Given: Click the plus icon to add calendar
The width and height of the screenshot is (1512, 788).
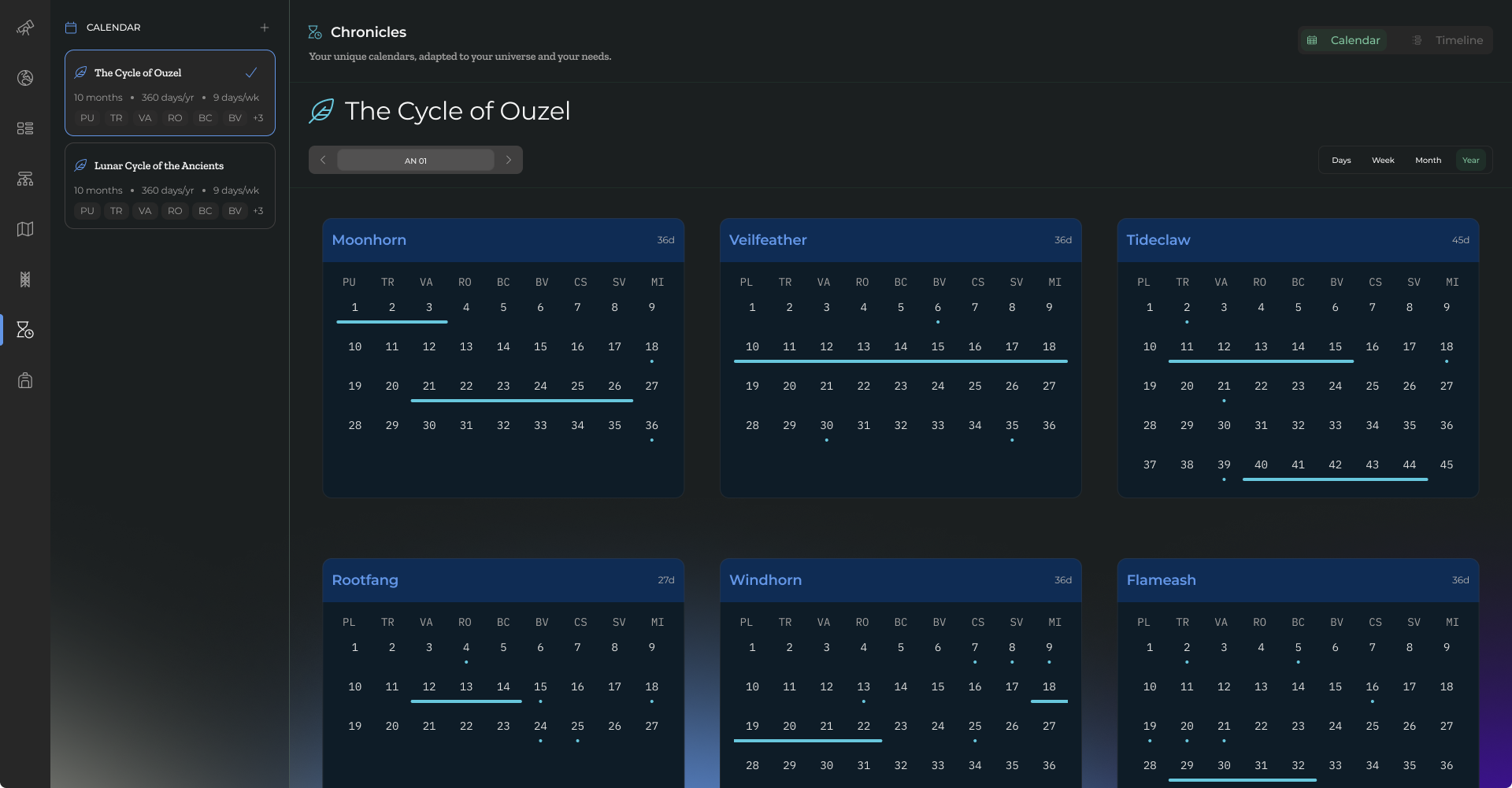Looking at the screenshot, I should point(265,28).
